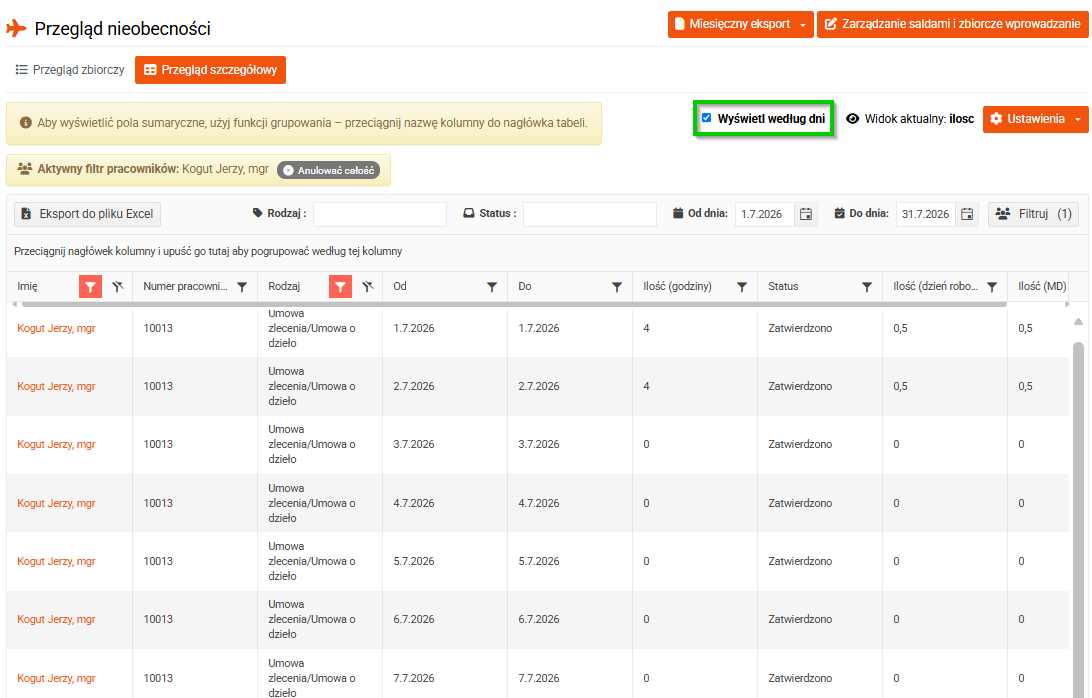Open 'Kogut Jerzy, mgr' link in the 3.7.2026 row
Viewport: 1092px width, 698px height.
click(56, 444)
